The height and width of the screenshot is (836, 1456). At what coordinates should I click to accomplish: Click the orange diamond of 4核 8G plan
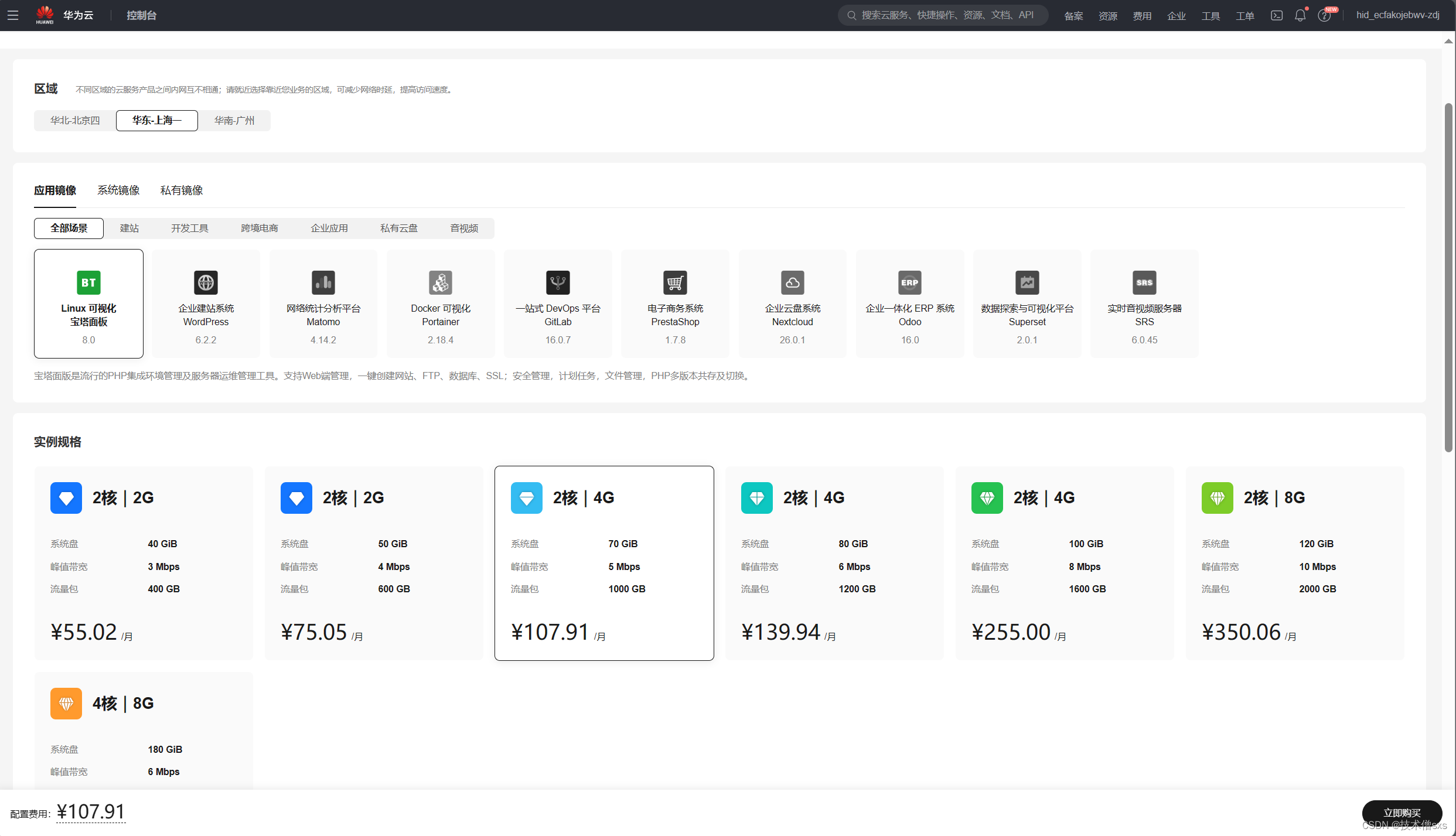(x=66, y=704)
